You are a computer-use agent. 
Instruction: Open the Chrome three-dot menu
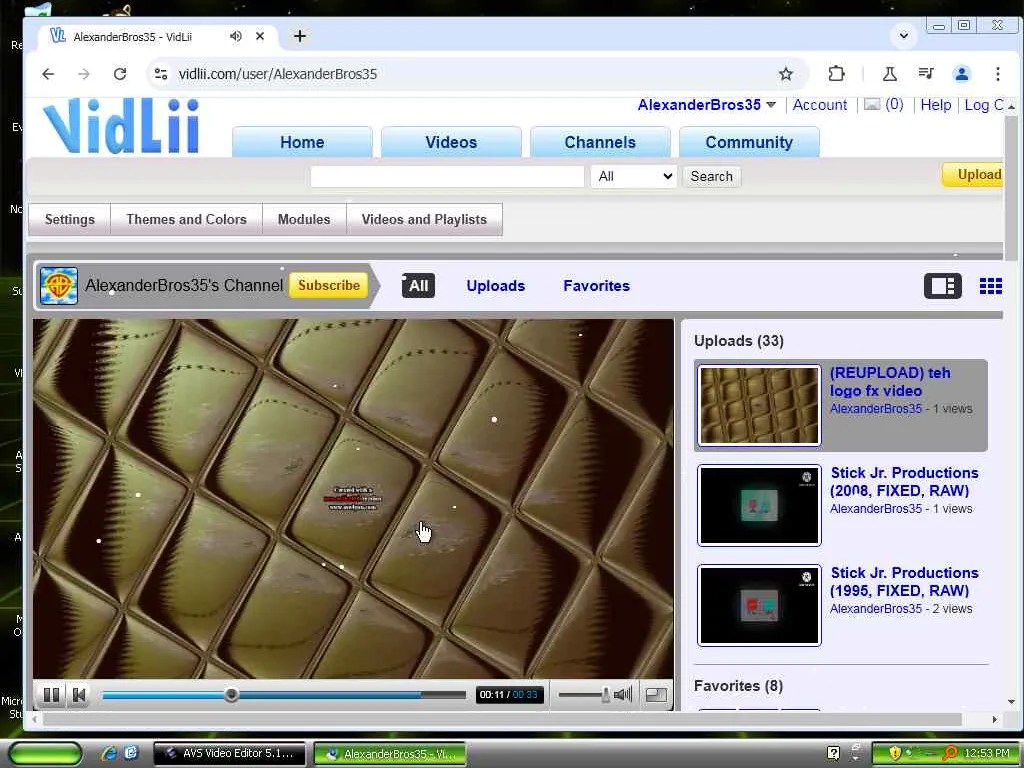(x=997, y=74)
